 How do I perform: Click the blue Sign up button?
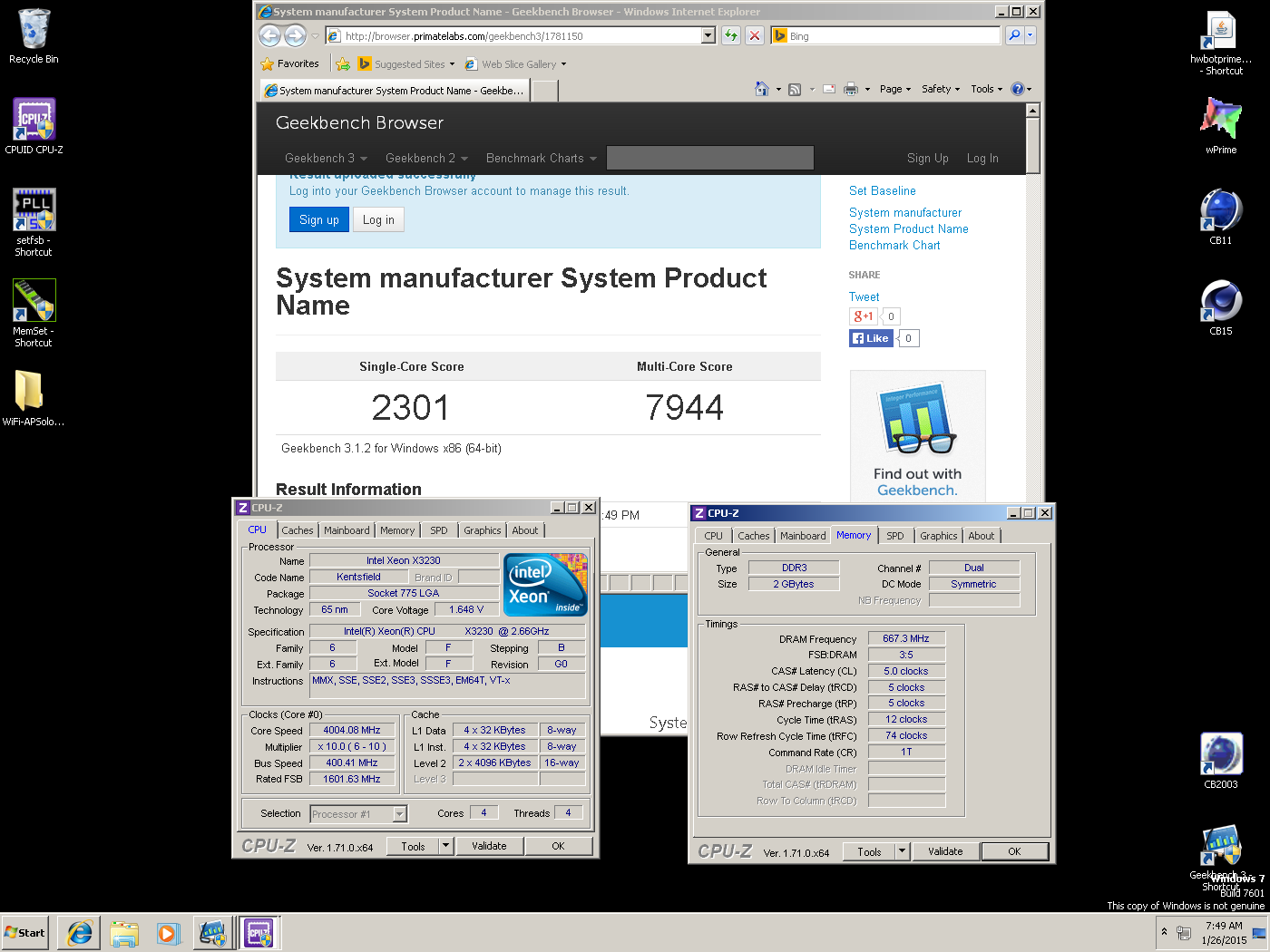[319, 220]
